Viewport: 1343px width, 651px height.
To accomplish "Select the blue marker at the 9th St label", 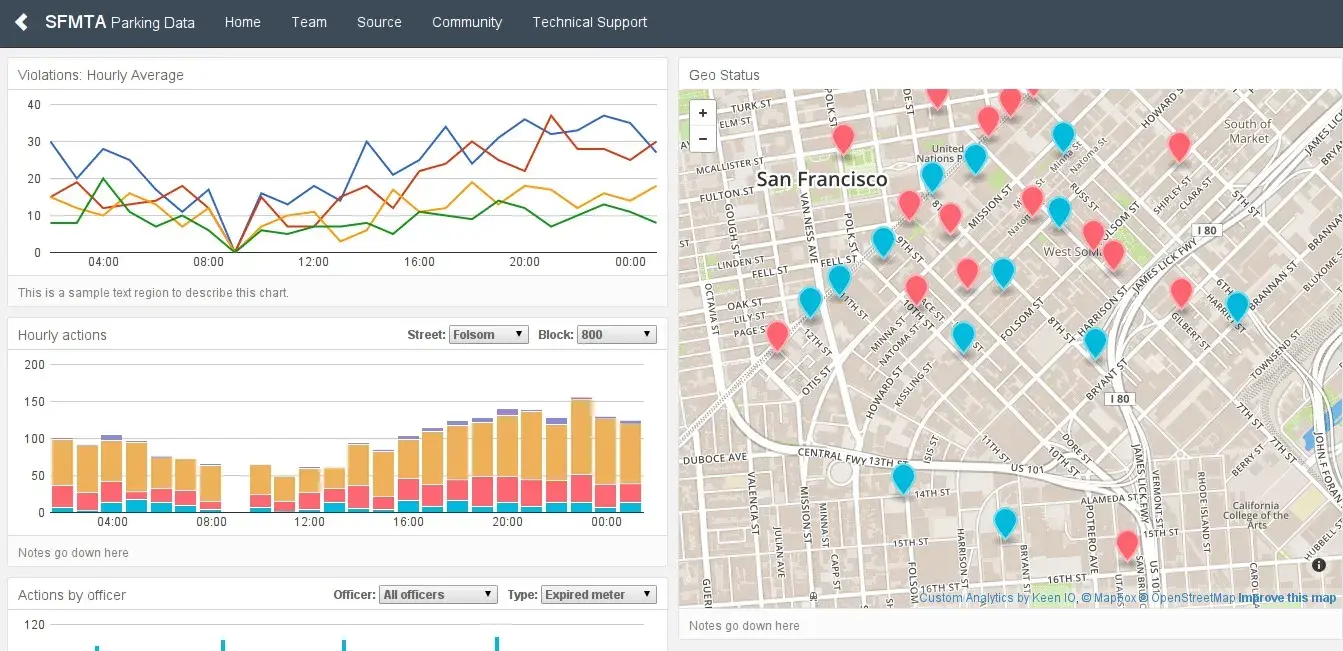I will (x=883, y=241).
